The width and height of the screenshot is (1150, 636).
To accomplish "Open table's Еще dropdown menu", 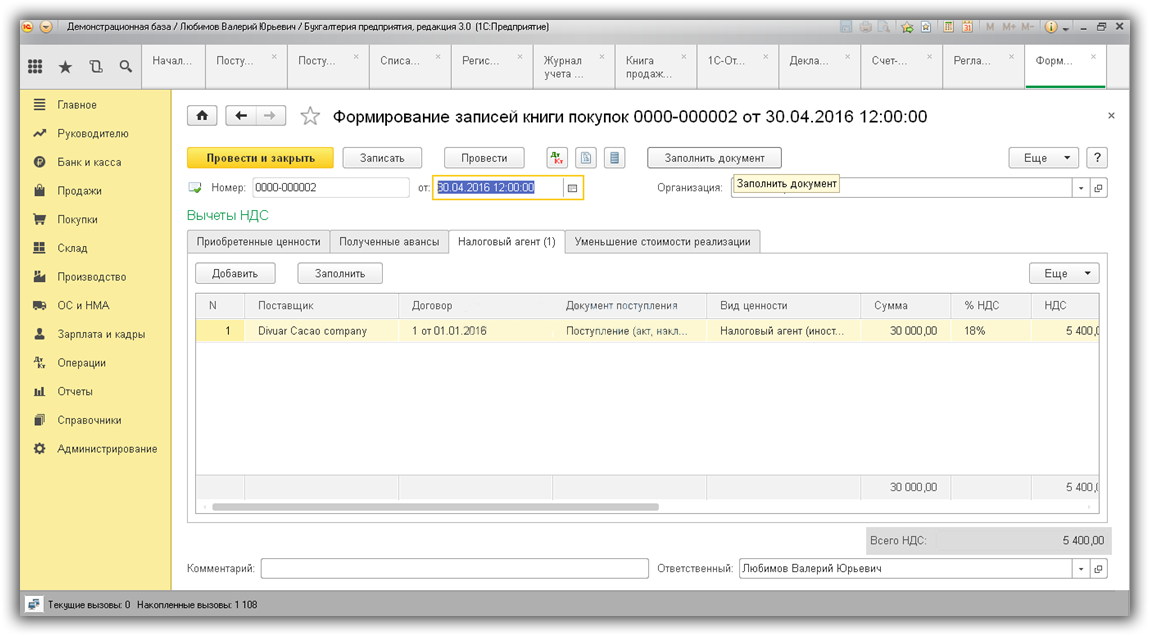I will 1064,273.
